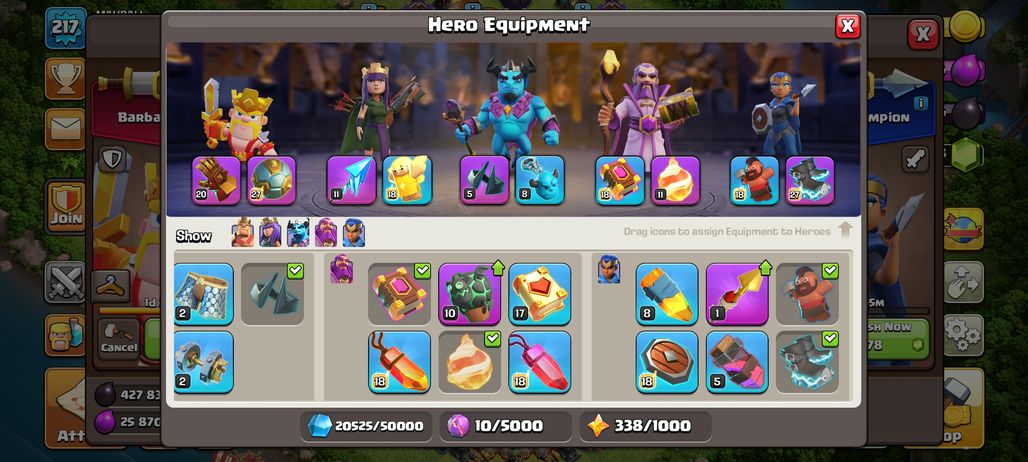Open the Glowy Ore counter 10/5000
Viewport: 1028px width, 462px height.
tap(505, 426)
